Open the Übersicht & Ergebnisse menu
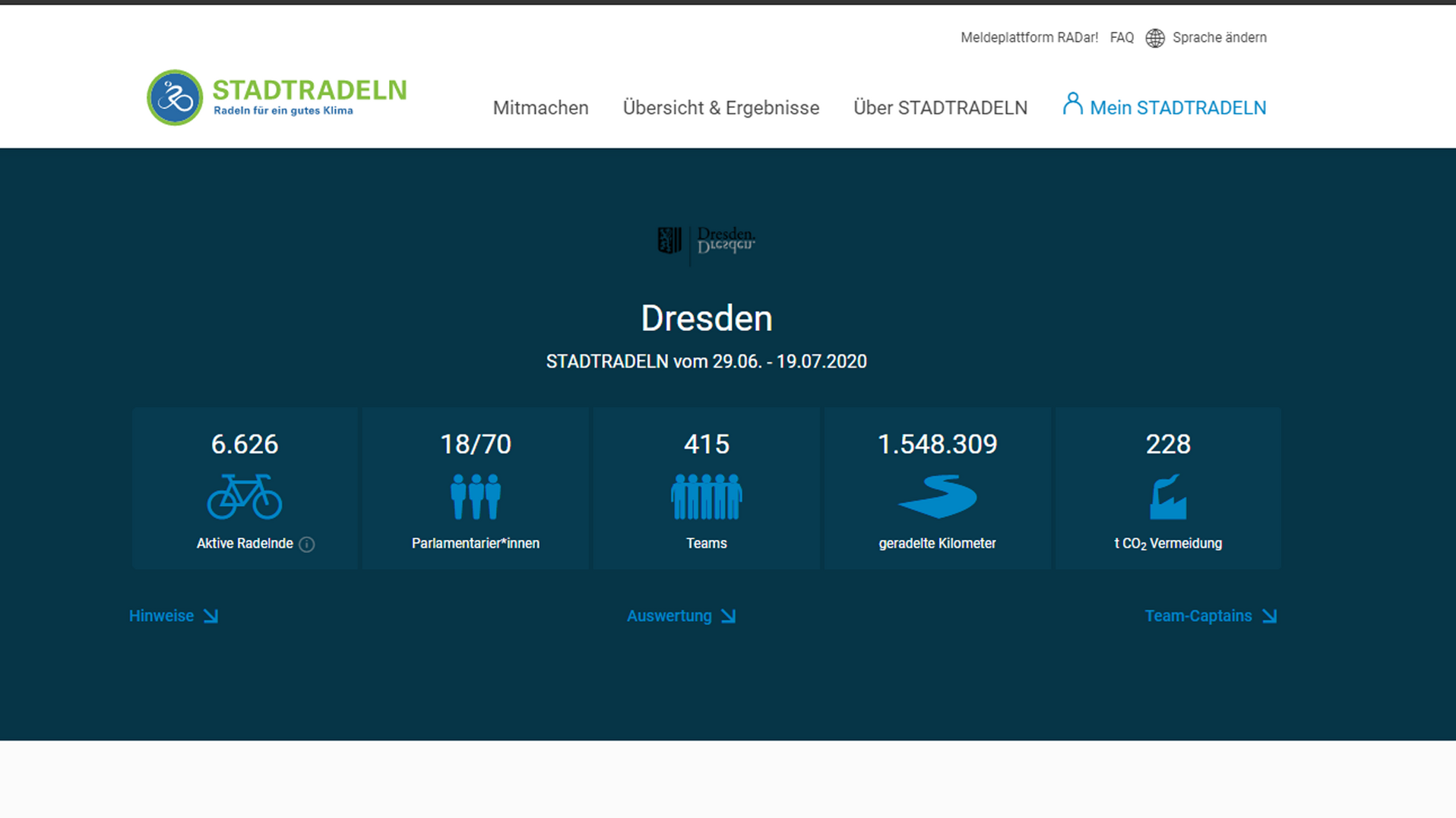The height and width of the screenshot is (818, 1456). (721, 108)
